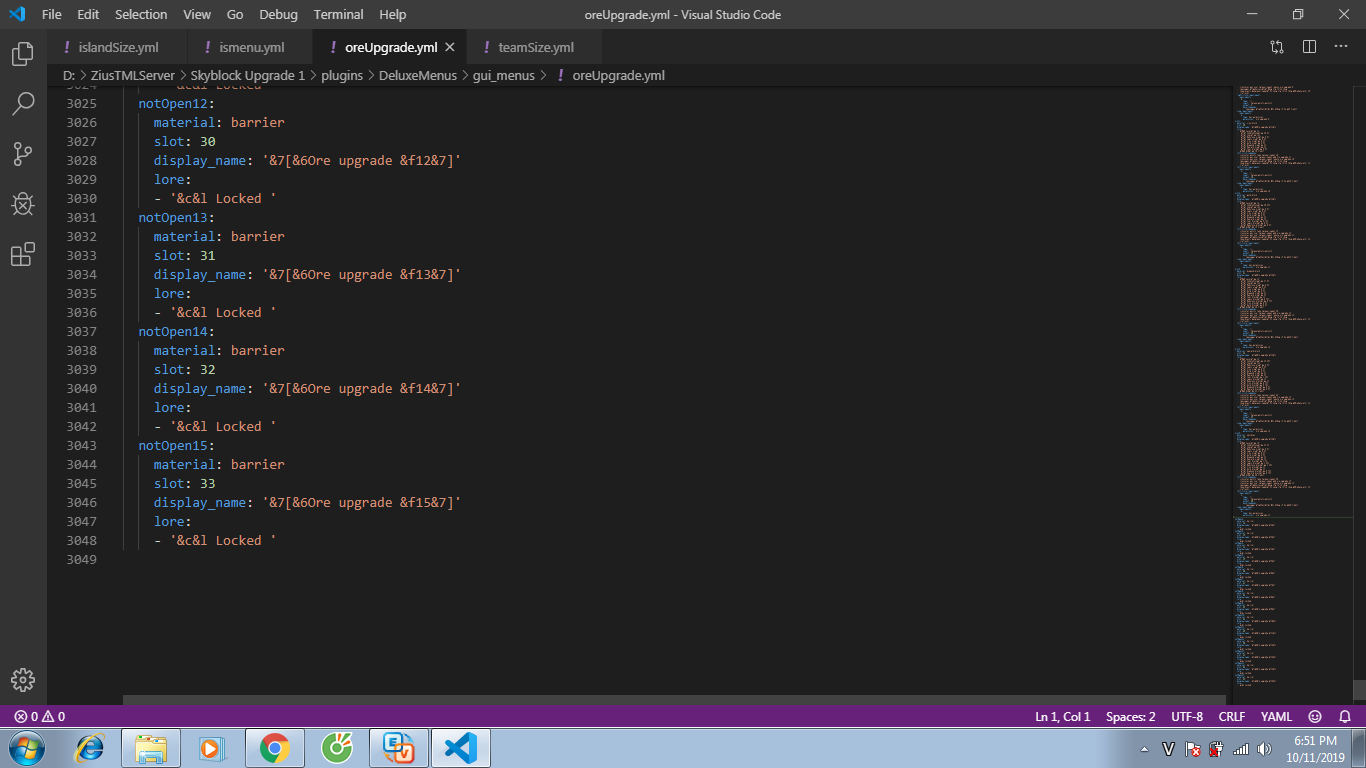This screenshot has width=1366, height=768.
Task: Click the feedback smiley icon
Action: tap(1315, 717)
